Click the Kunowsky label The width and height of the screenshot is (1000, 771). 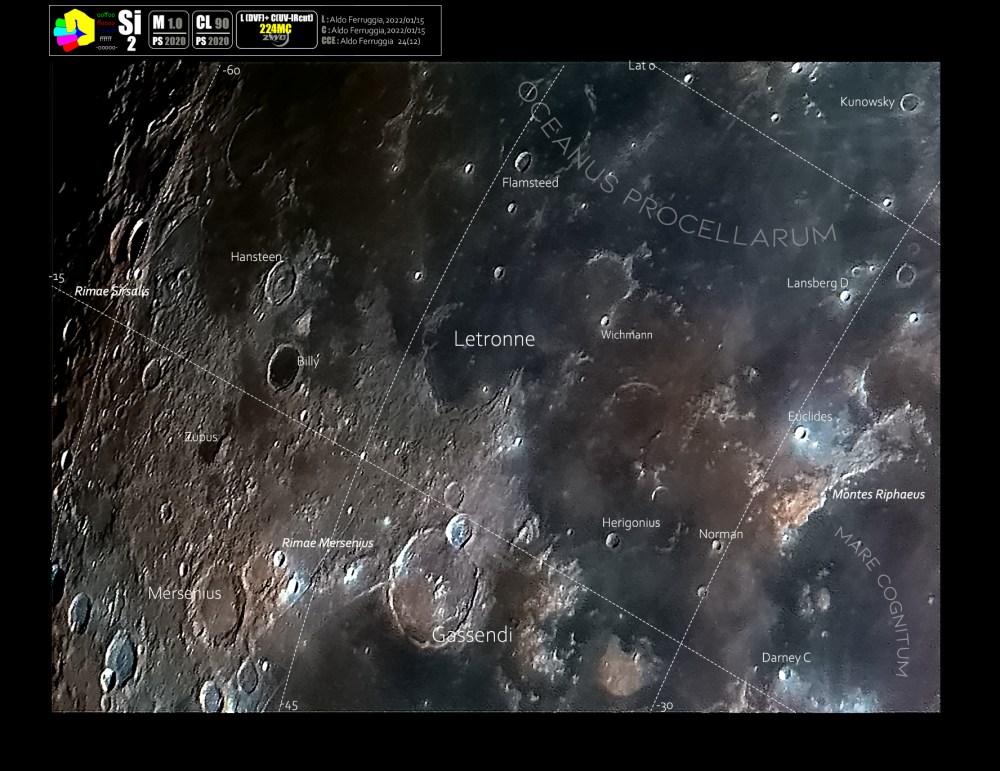[x=866, y=102]
